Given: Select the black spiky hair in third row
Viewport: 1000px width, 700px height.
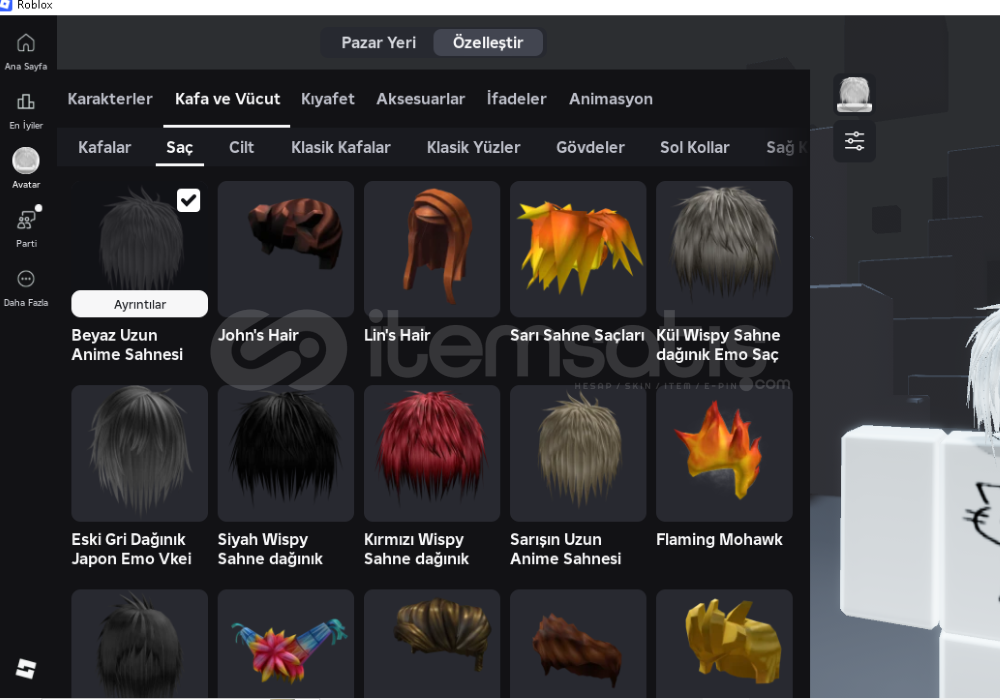Looking at the screenshot, I should (x=140, y=644).
